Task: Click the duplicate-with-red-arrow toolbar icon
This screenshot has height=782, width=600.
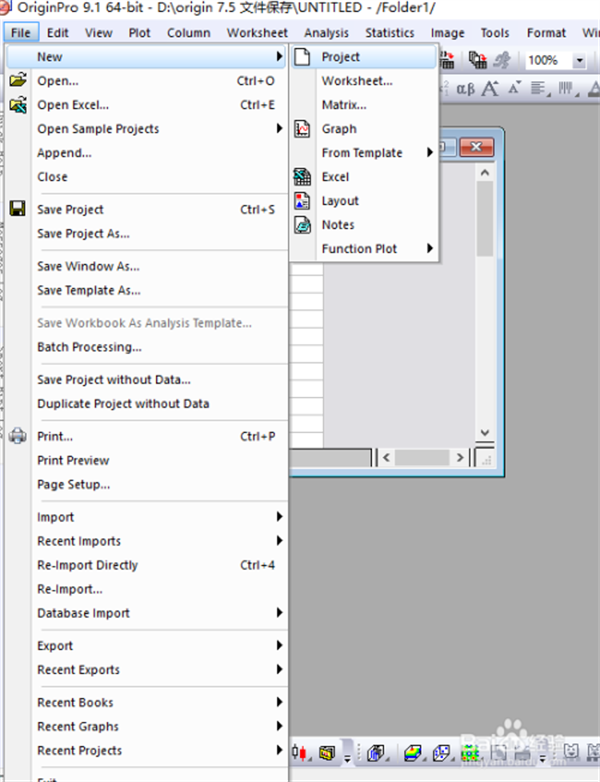Action: (477, 60)
